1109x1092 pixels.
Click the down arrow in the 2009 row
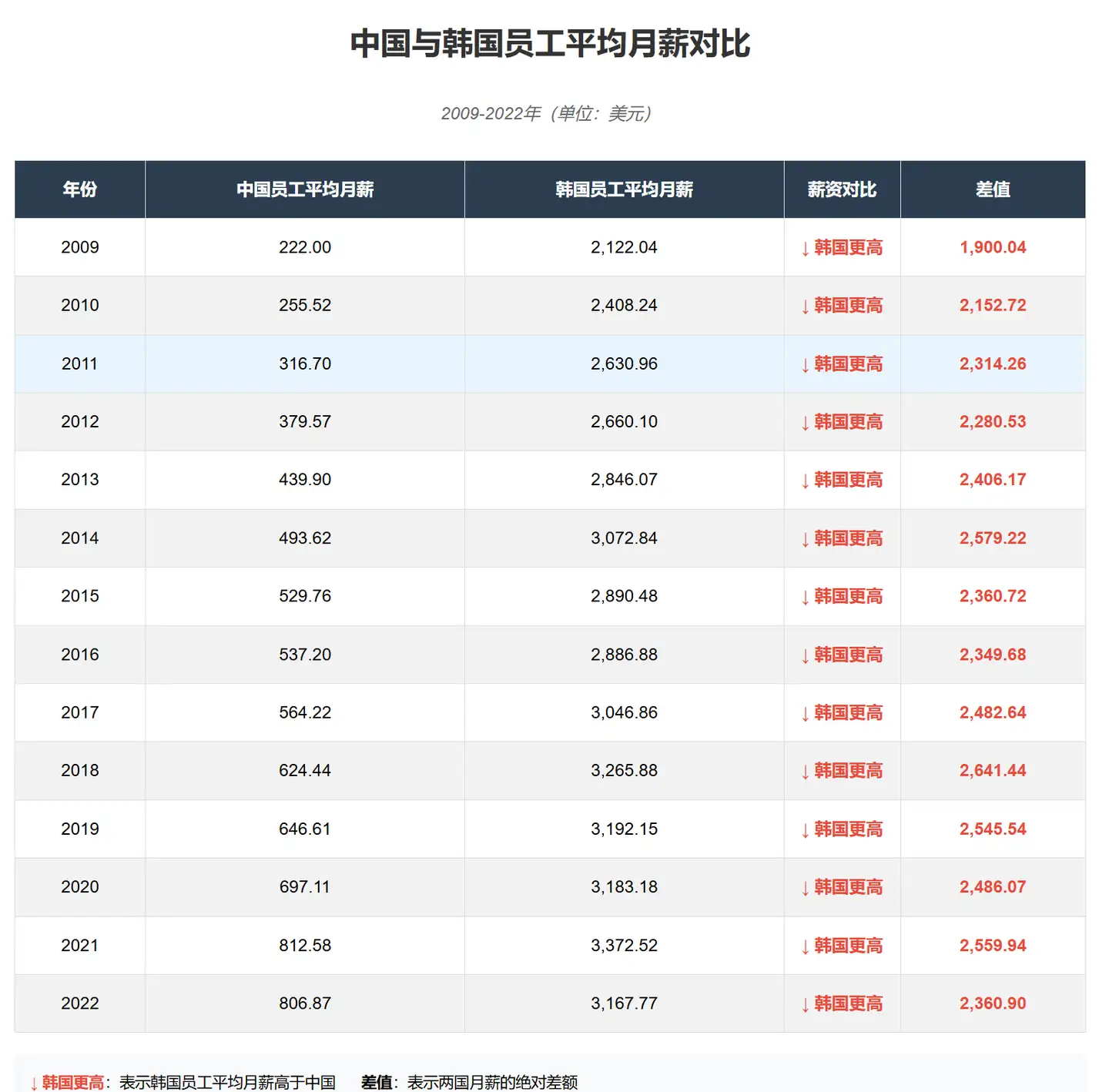[805, 249]
